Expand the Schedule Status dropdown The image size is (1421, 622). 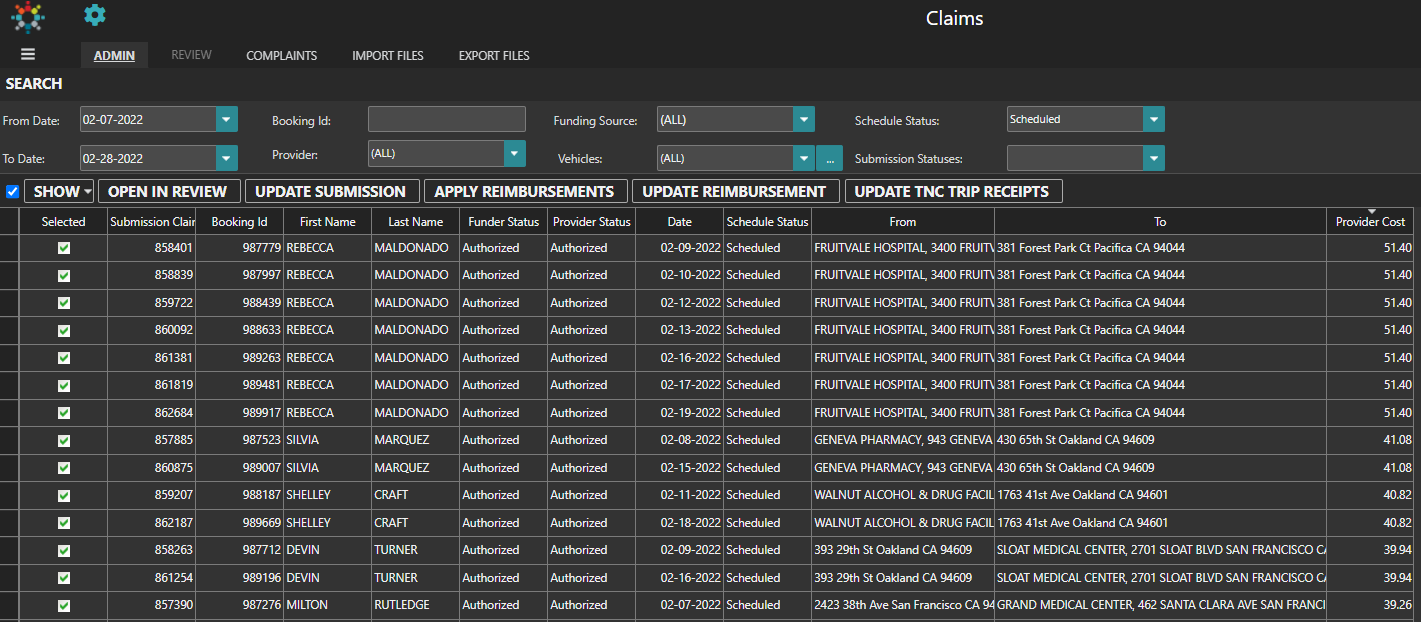[1154, 119]
